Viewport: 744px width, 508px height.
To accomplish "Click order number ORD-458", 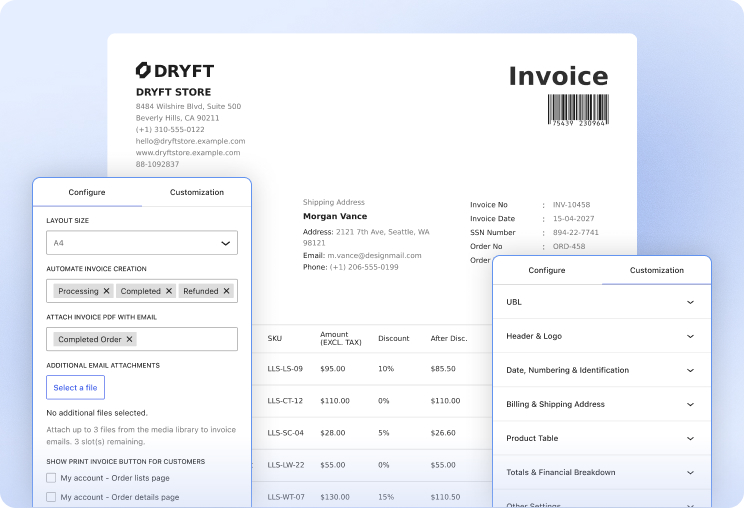I will click(569, 246).
